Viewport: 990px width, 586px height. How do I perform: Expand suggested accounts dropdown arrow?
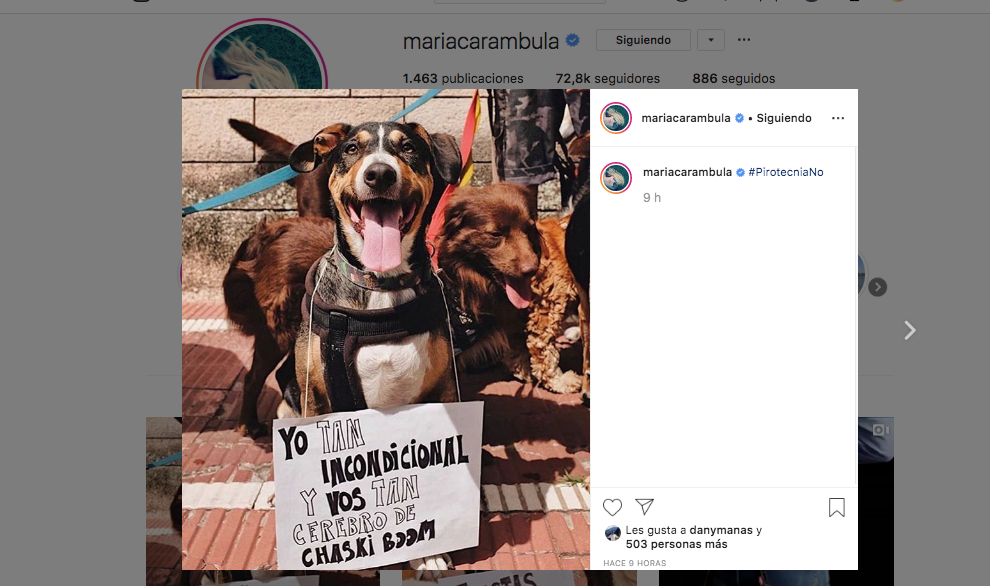click(711, 40)
